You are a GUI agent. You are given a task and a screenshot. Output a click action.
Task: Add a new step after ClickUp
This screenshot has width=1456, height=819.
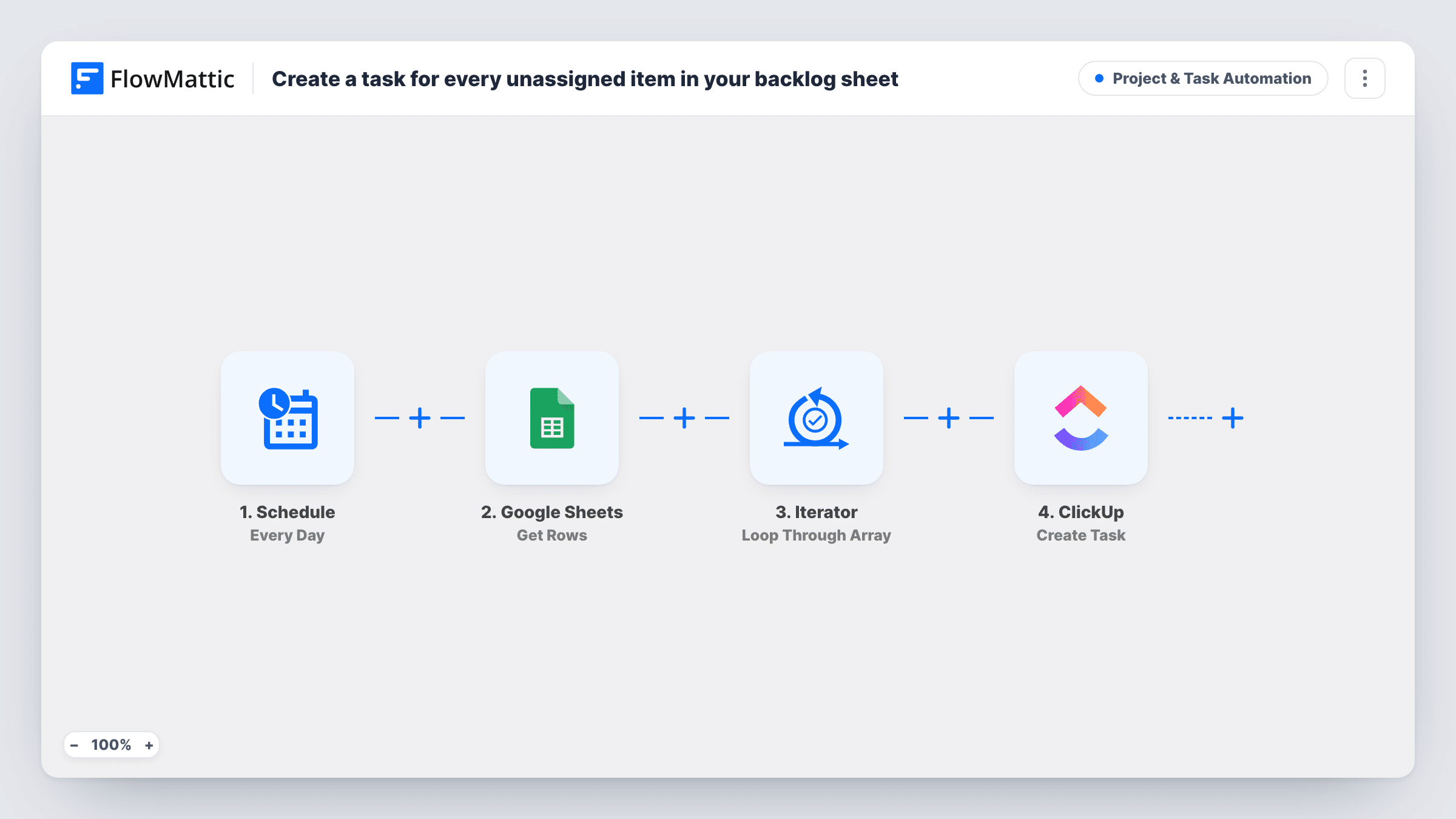[1233, 418]
